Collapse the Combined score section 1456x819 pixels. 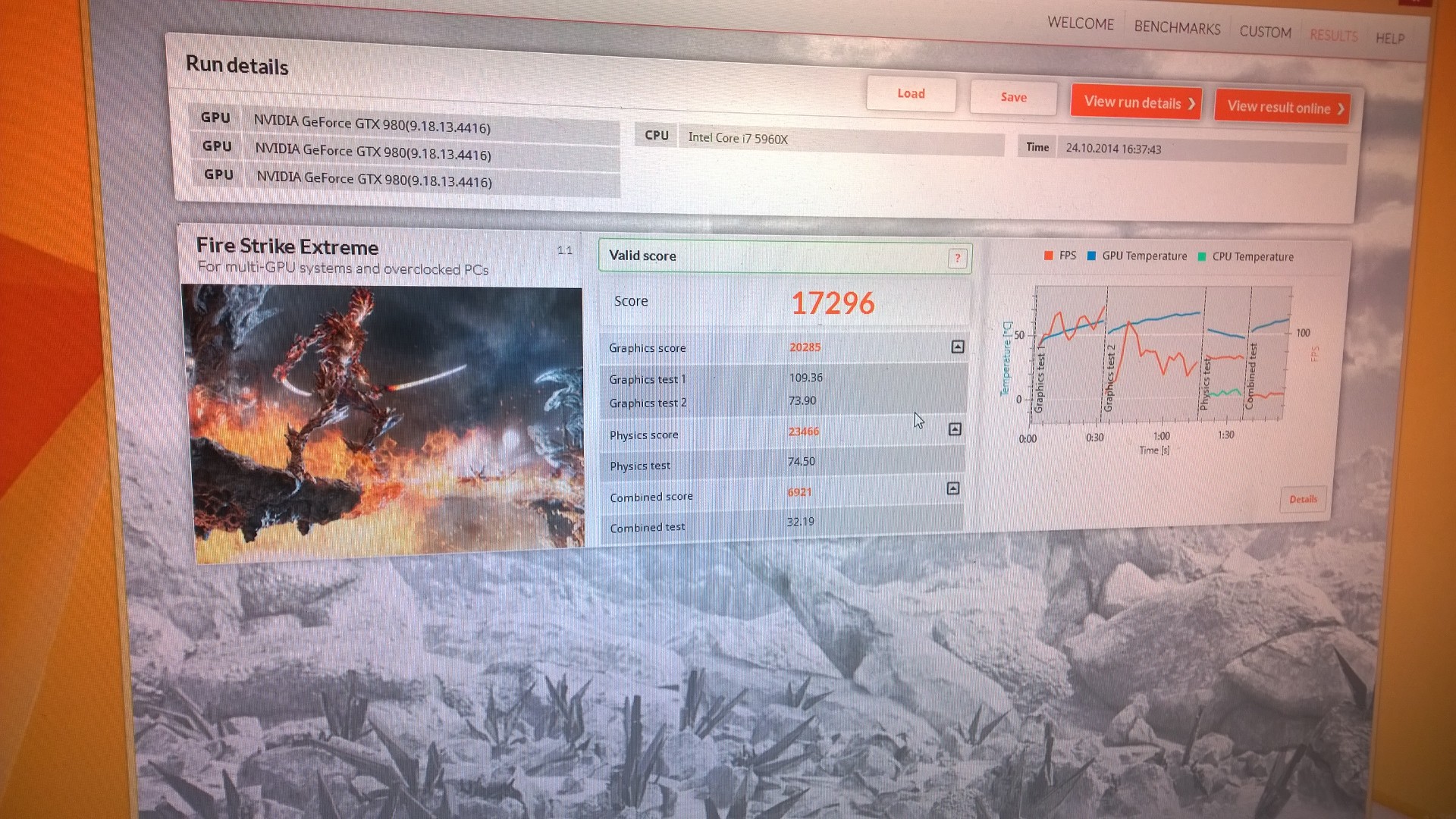coord(953,488)
